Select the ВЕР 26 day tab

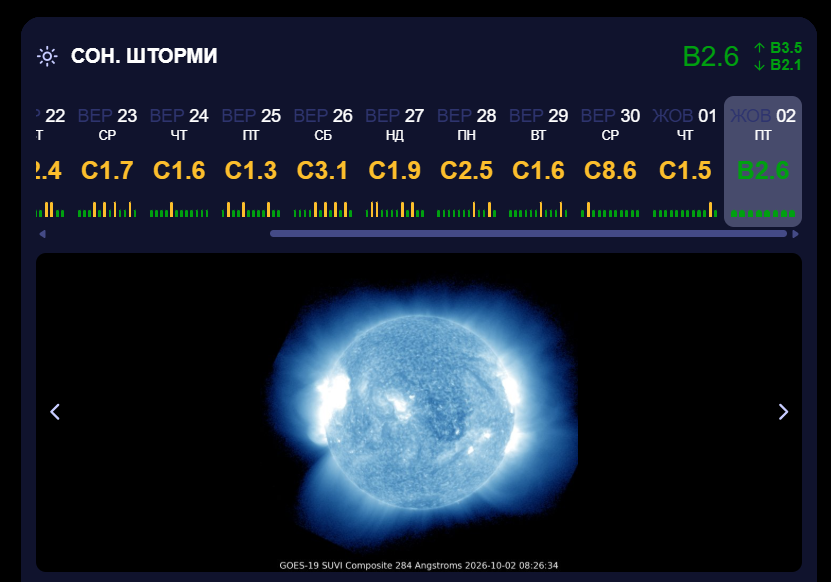pyautogui.click(x=323, y=161)
